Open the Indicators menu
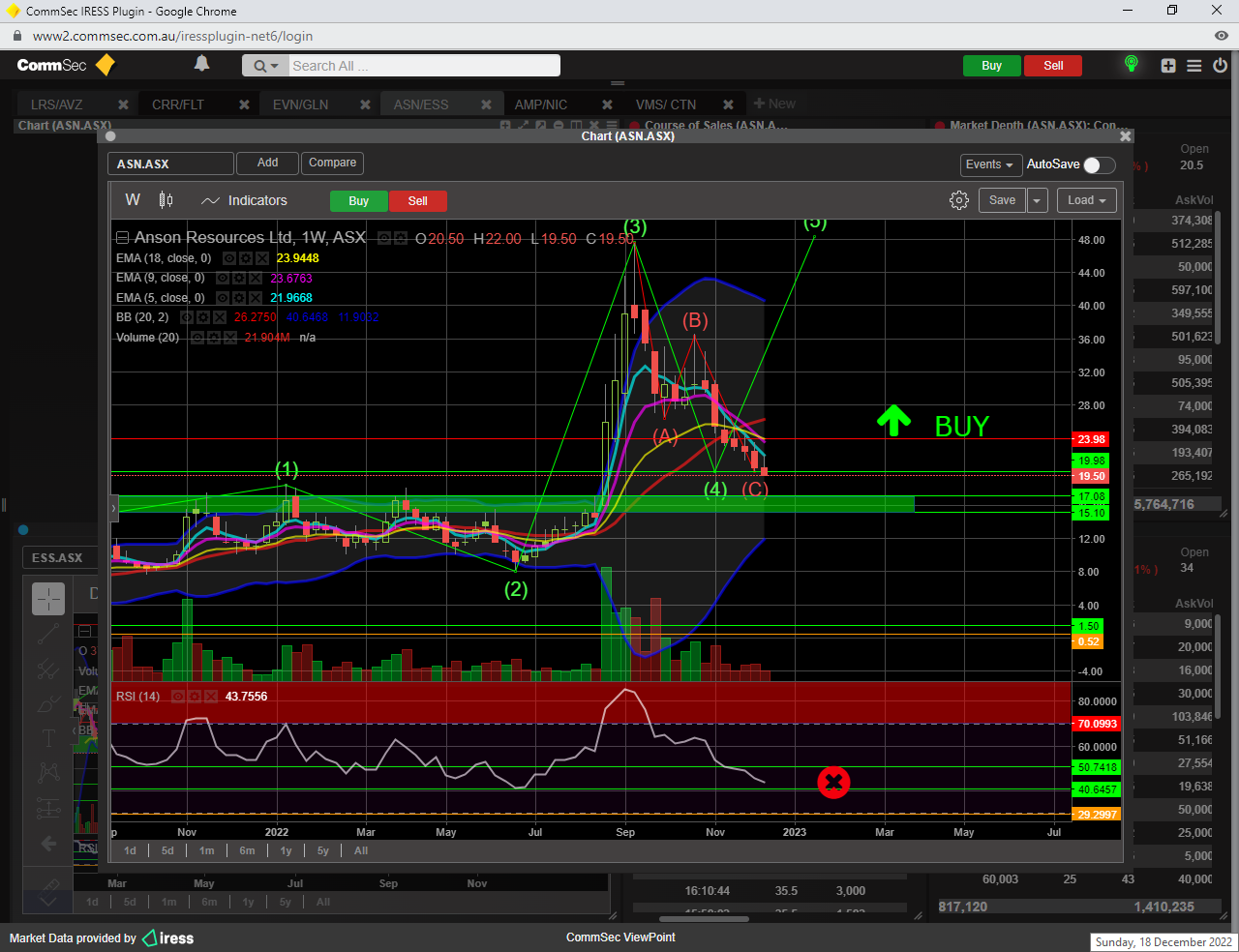The height and width of the screenshot is (952, 1239). [245, 200]
